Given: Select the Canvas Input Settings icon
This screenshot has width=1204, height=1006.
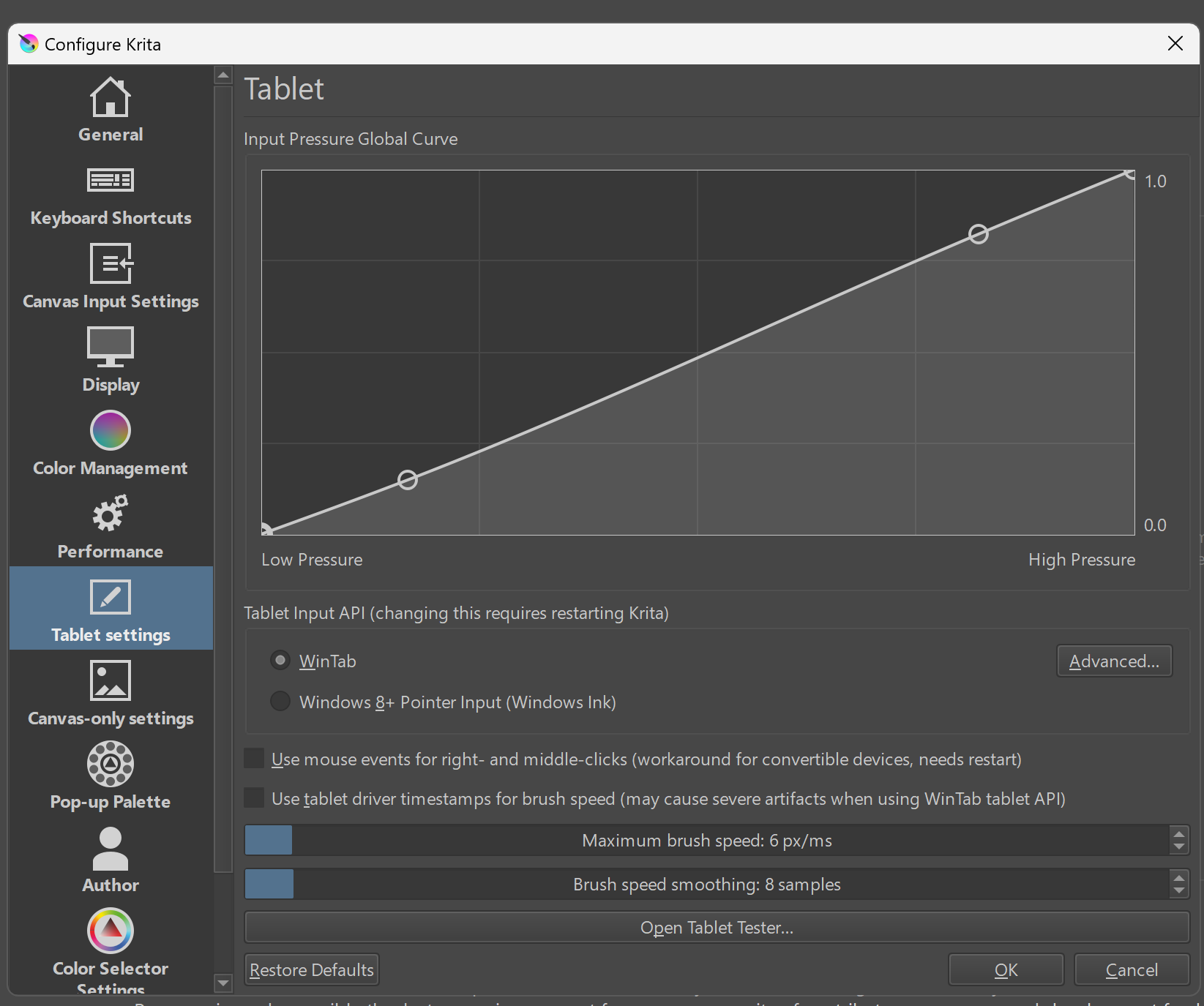Looking at the screenshot, I should point(111,263).
